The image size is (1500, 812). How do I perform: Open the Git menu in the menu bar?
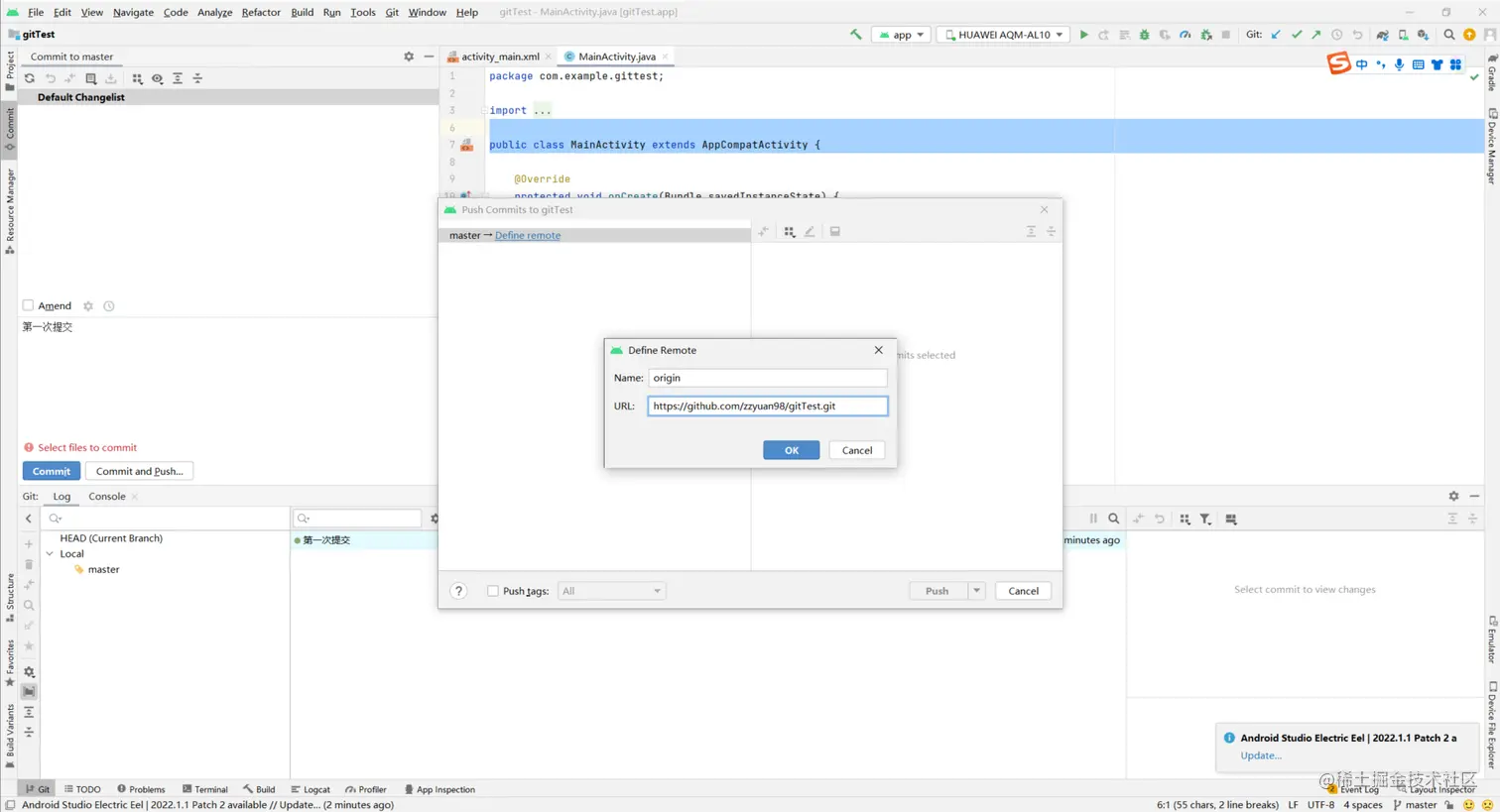point(392,12)
